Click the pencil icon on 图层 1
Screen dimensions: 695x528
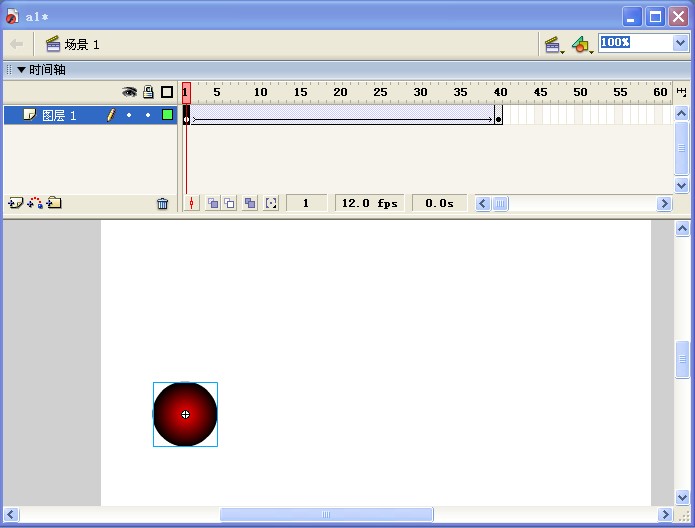(x=111, y=115)
